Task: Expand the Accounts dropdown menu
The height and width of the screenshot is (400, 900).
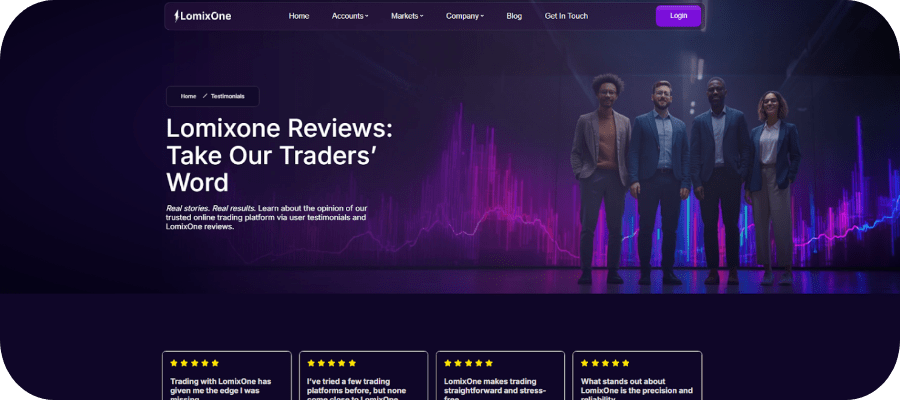Action: (350, 16)
